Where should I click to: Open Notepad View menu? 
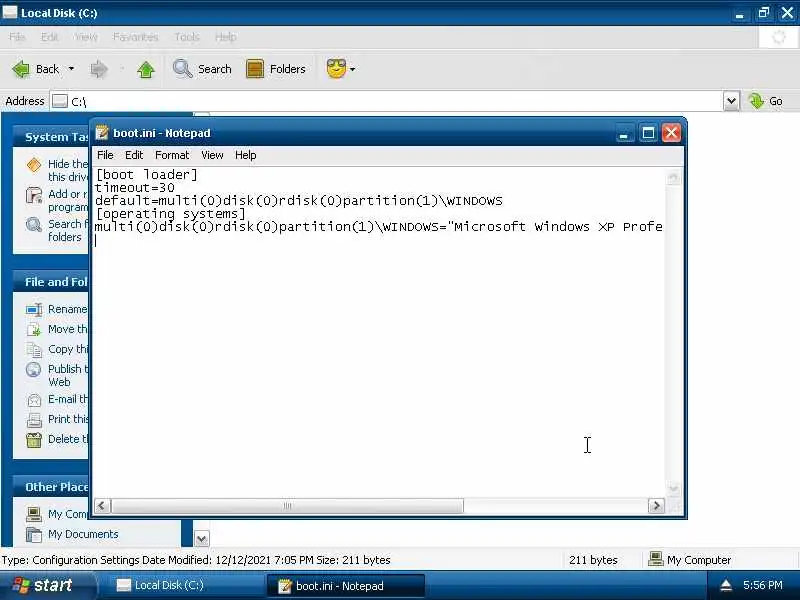tap(212, 155)
